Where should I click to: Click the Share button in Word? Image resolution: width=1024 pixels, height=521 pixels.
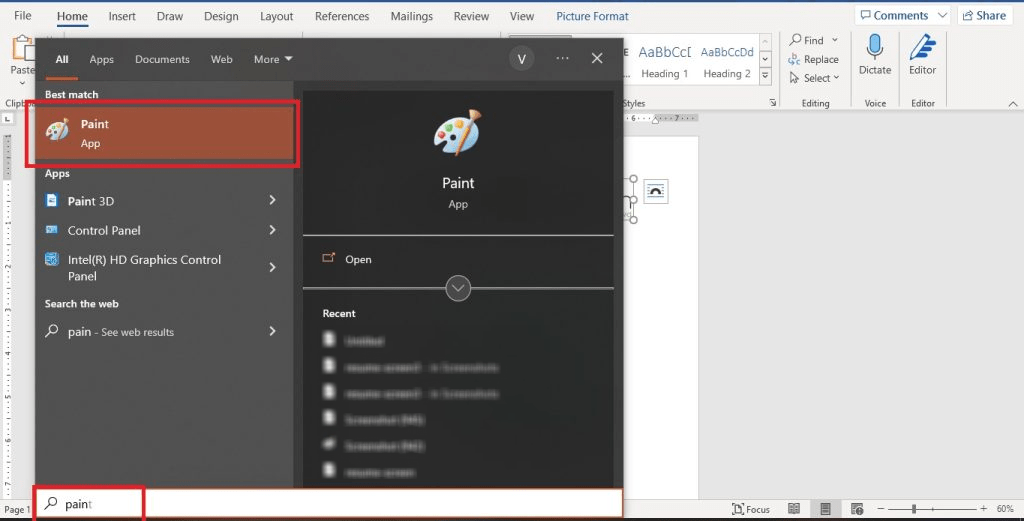pos(985,15)
